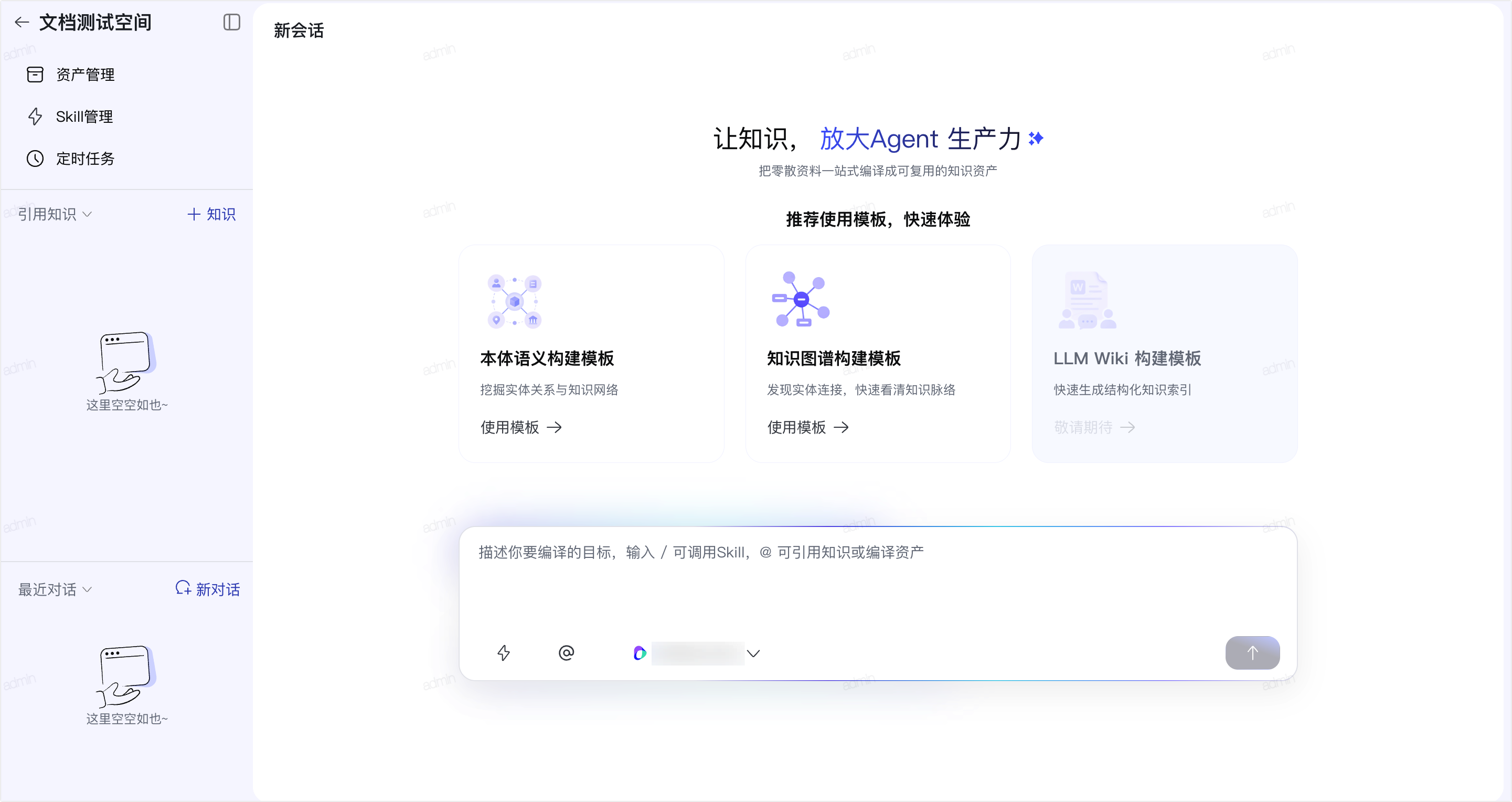Add knowledge with the + 知识 button
The height and width of the screenshot is (802, 1512).
click(211, 214)
